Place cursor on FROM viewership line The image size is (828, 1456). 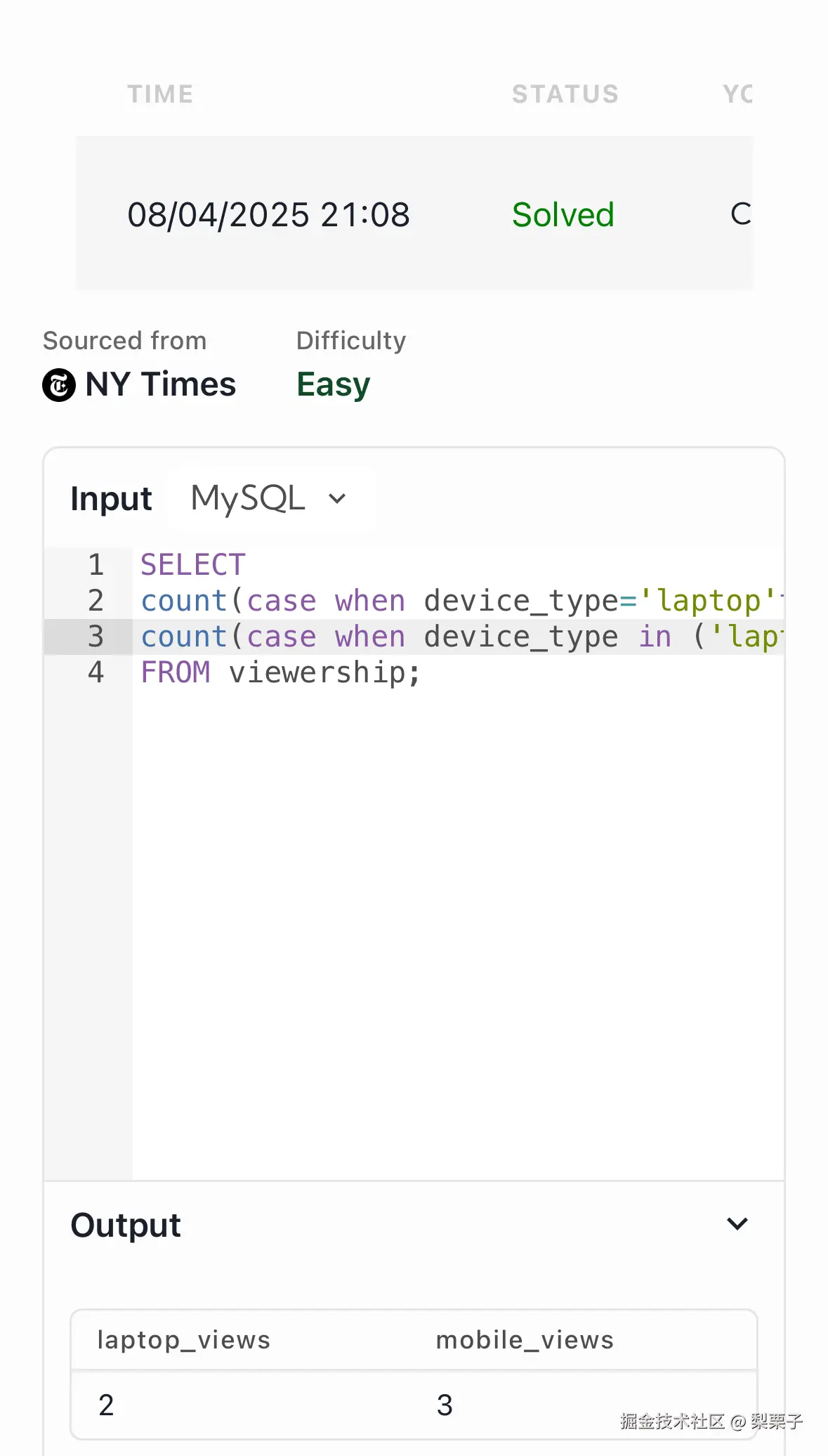tap(281, 672)
